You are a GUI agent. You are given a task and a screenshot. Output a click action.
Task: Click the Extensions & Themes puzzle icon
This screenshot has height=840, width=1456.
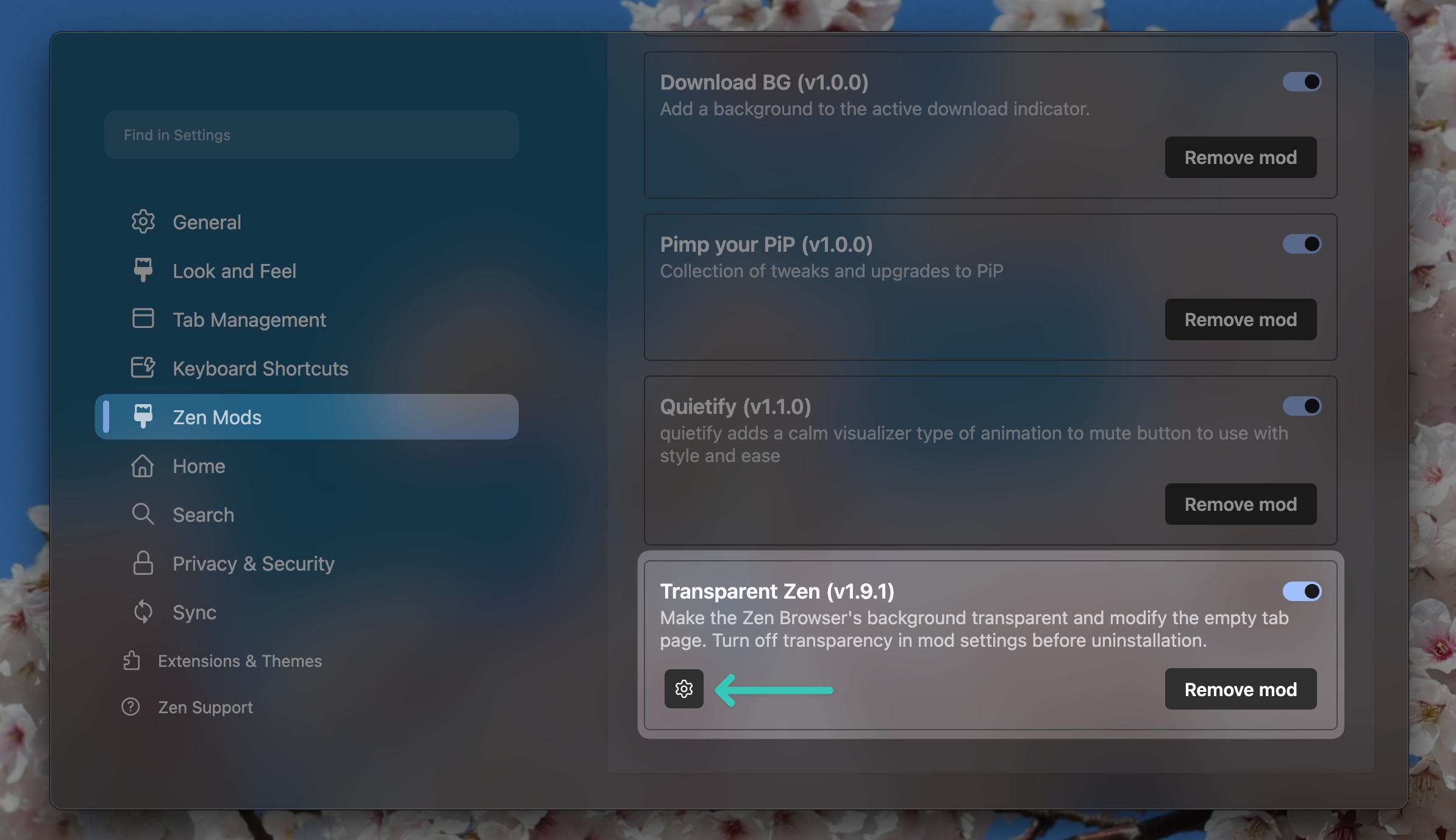coord(132,661)
